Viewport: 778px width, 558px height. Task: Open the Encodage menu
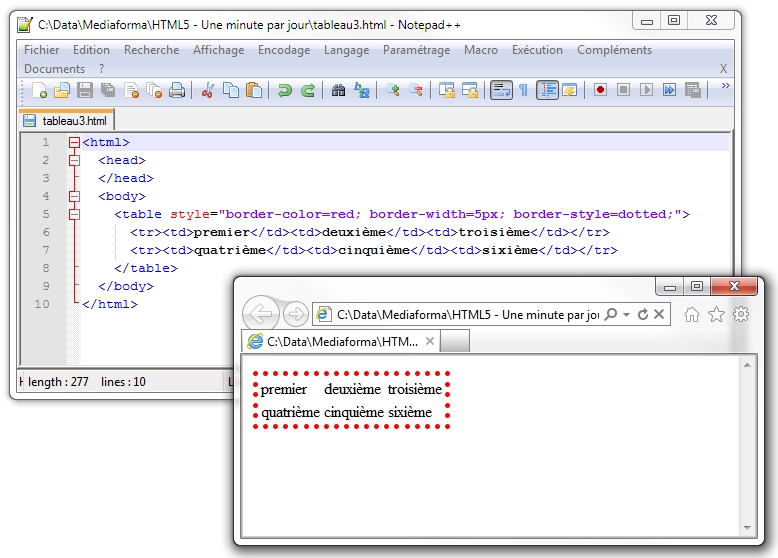(x=283, y=50)
